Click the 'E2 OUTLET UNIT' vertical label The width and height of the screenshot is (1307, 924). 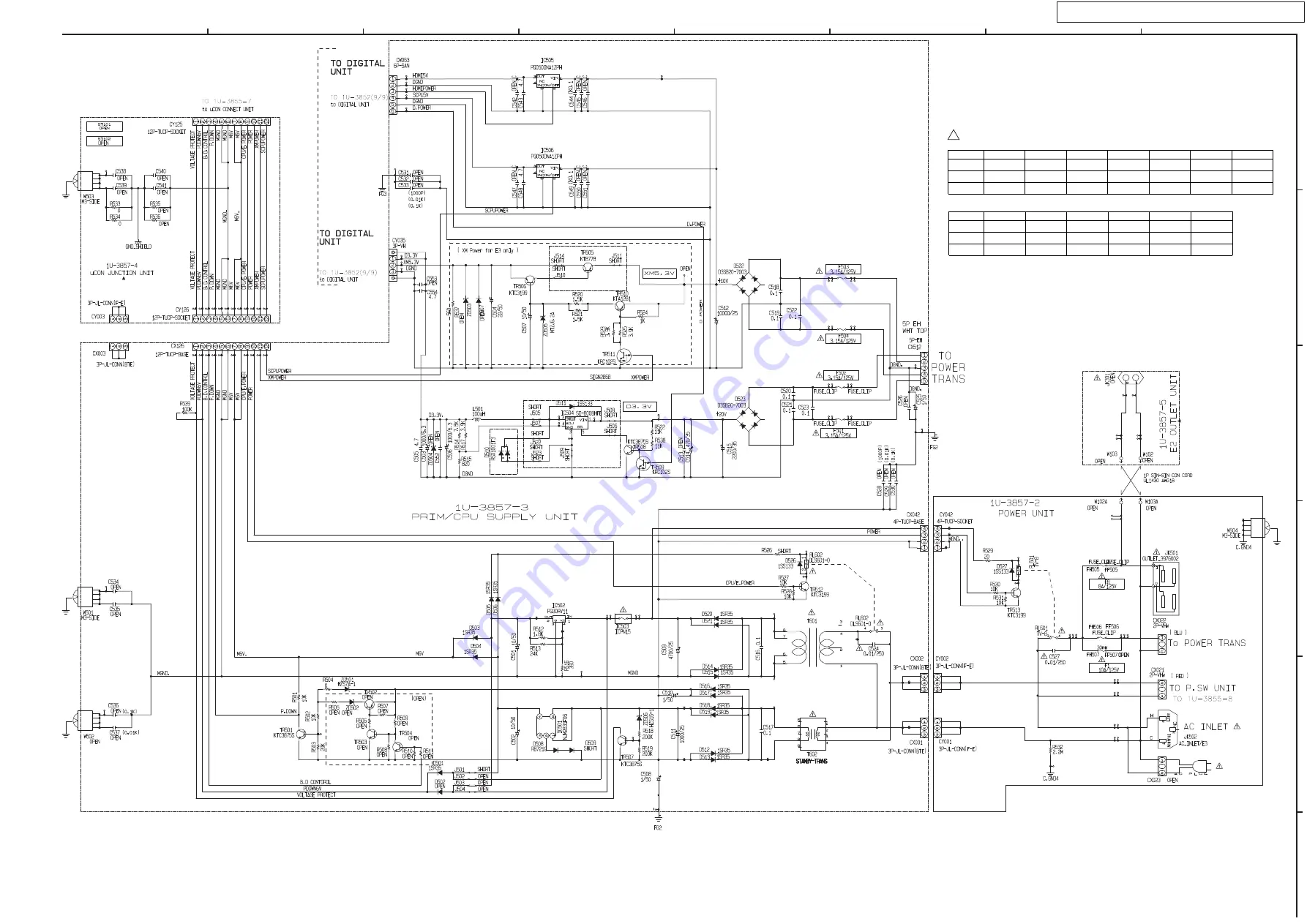click(1173, 413)
